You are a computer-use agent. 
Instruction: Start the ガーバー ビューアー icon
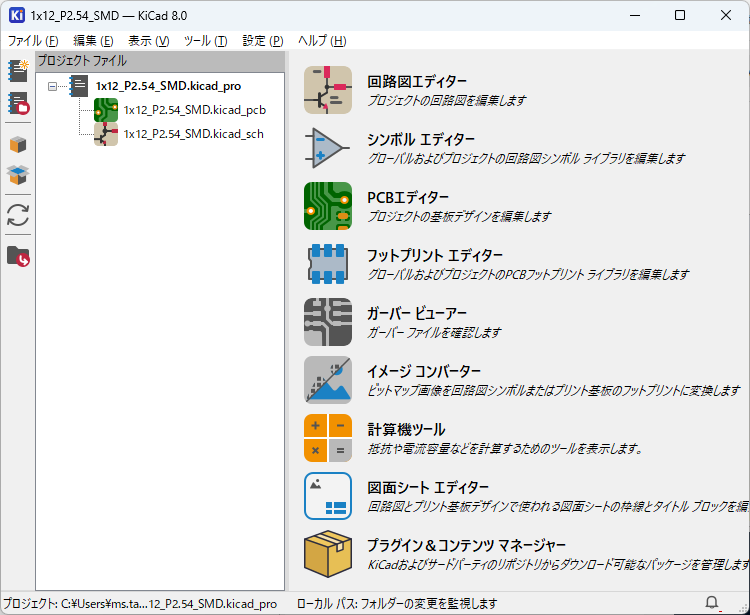point(327,322)
